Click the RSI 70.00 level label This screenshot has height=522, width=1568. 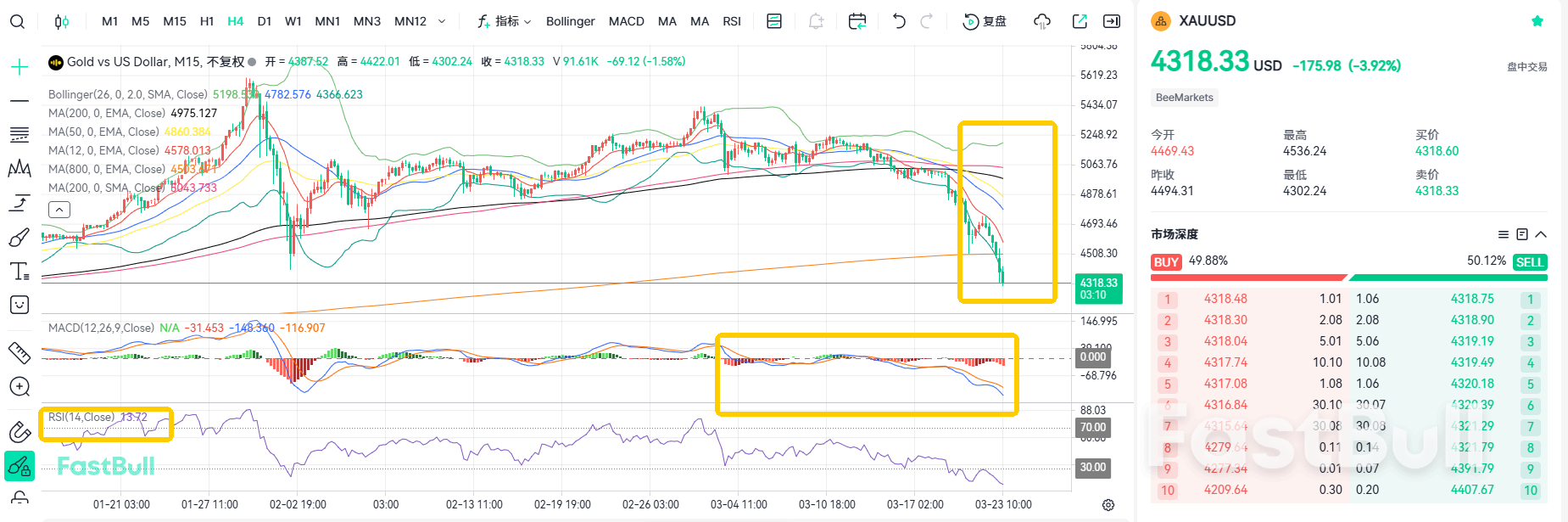(1092, 428)
